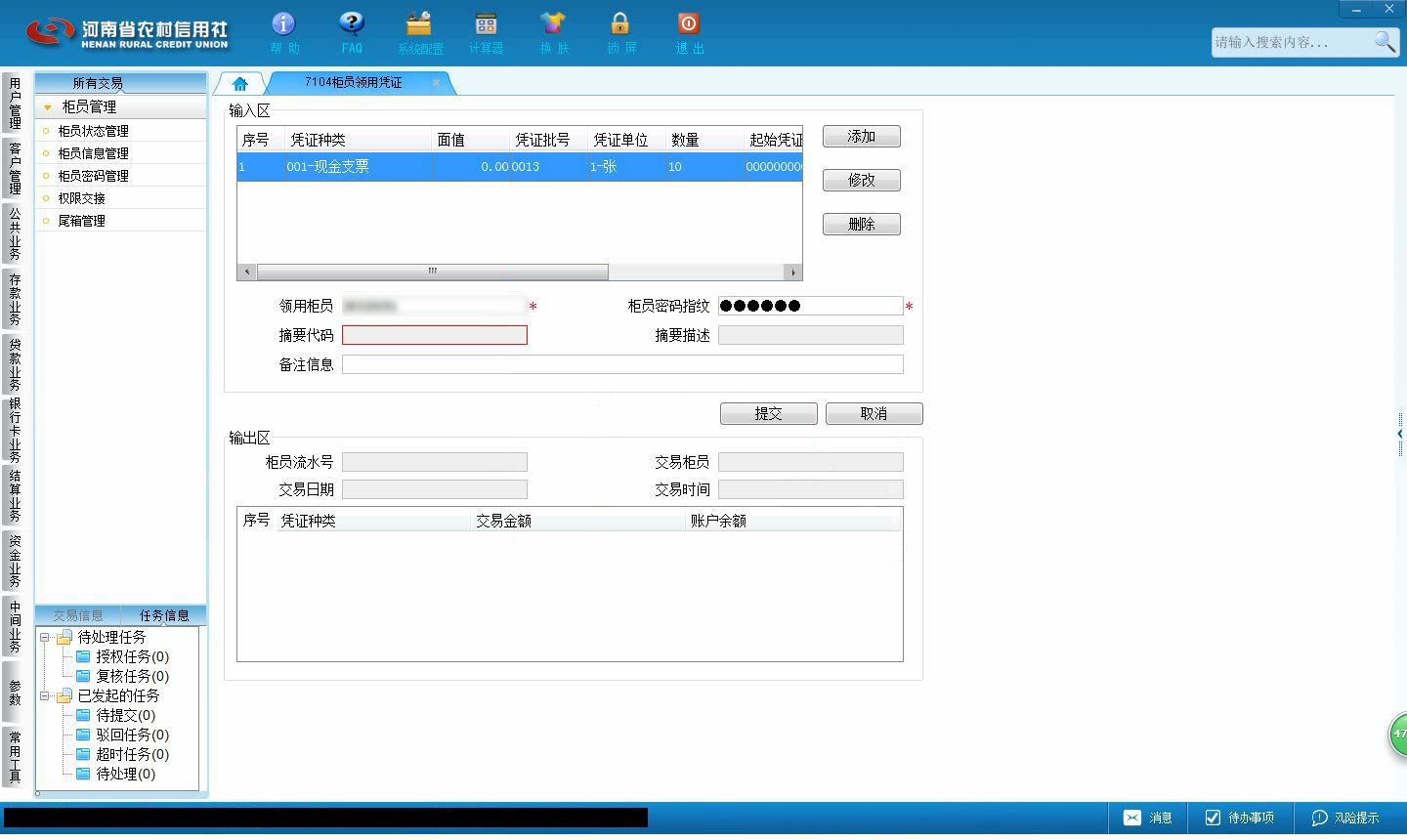Click the 数量 column header
The image size is (1407, 840).
(704, 140)
